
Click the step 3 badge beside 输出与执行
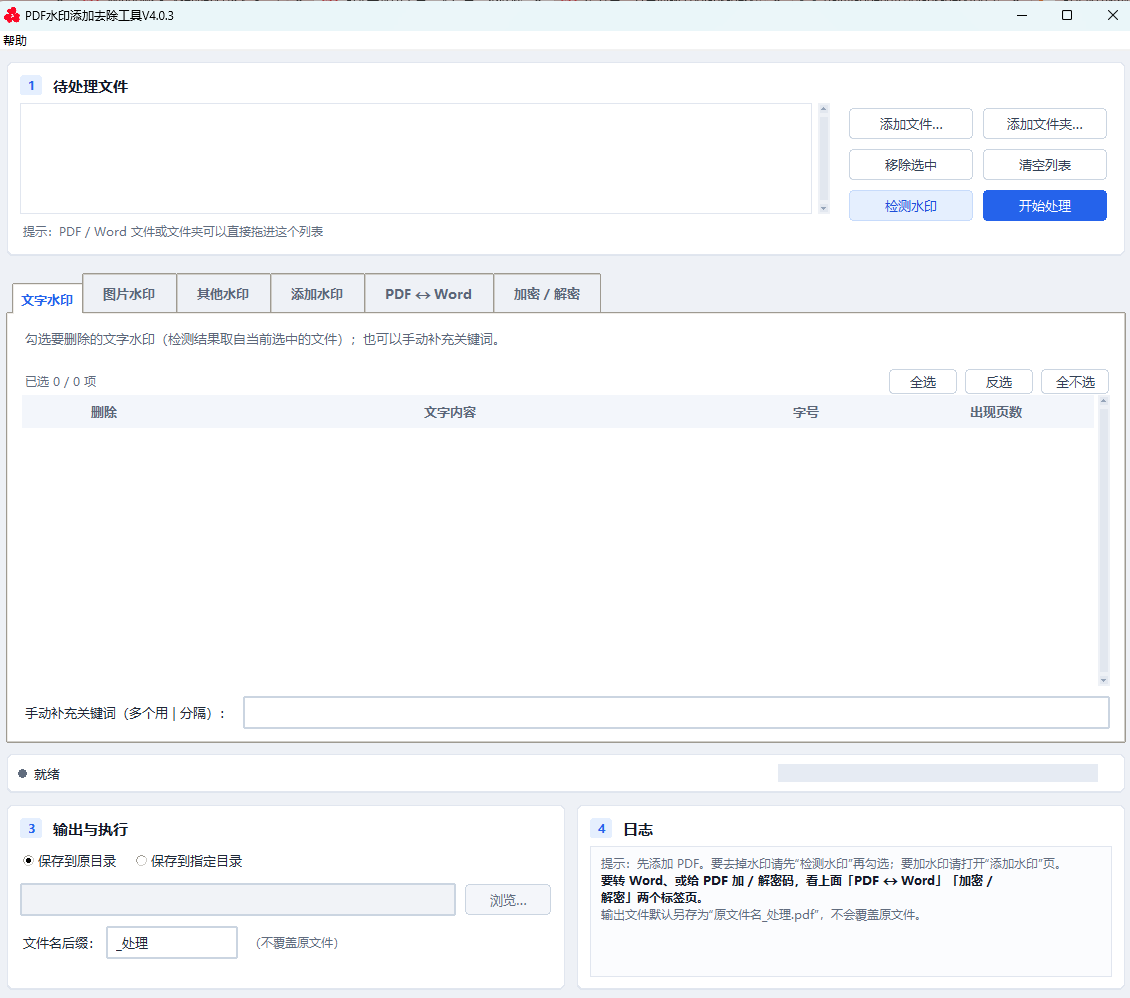[x=31, y=829]
